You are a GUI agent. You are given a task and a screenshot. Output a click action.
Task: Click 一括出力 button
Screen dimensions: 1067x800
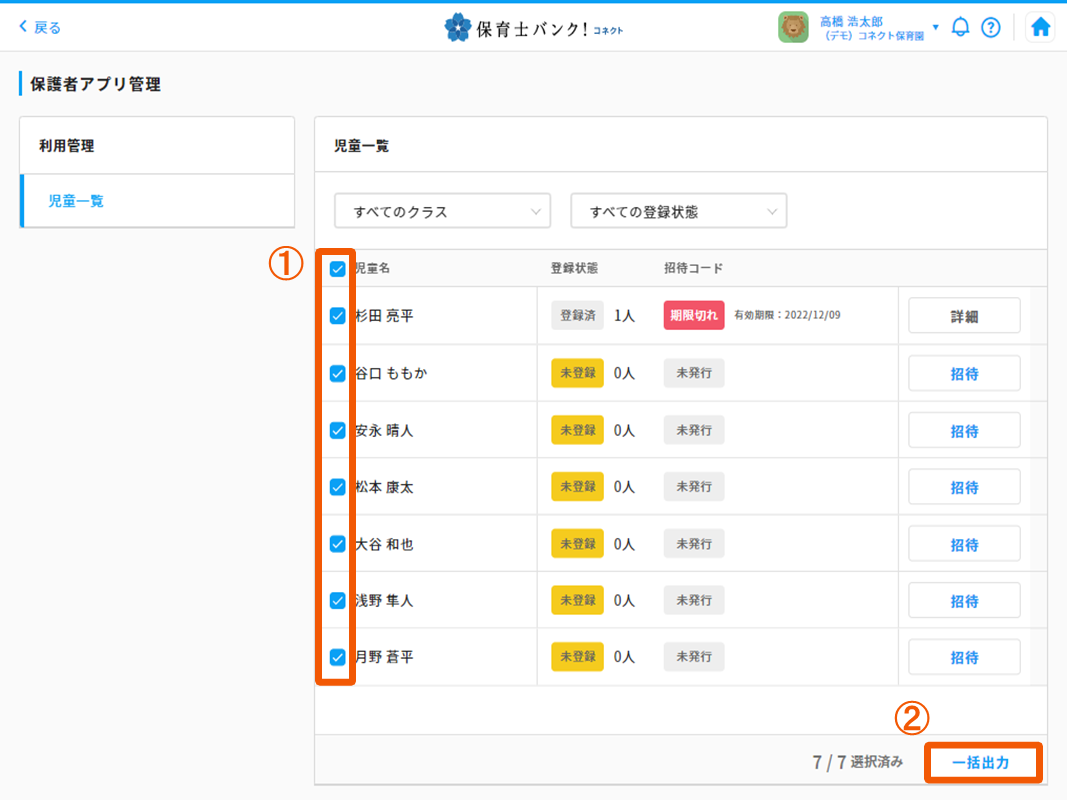pyautogui.click(x=981, y=763)
